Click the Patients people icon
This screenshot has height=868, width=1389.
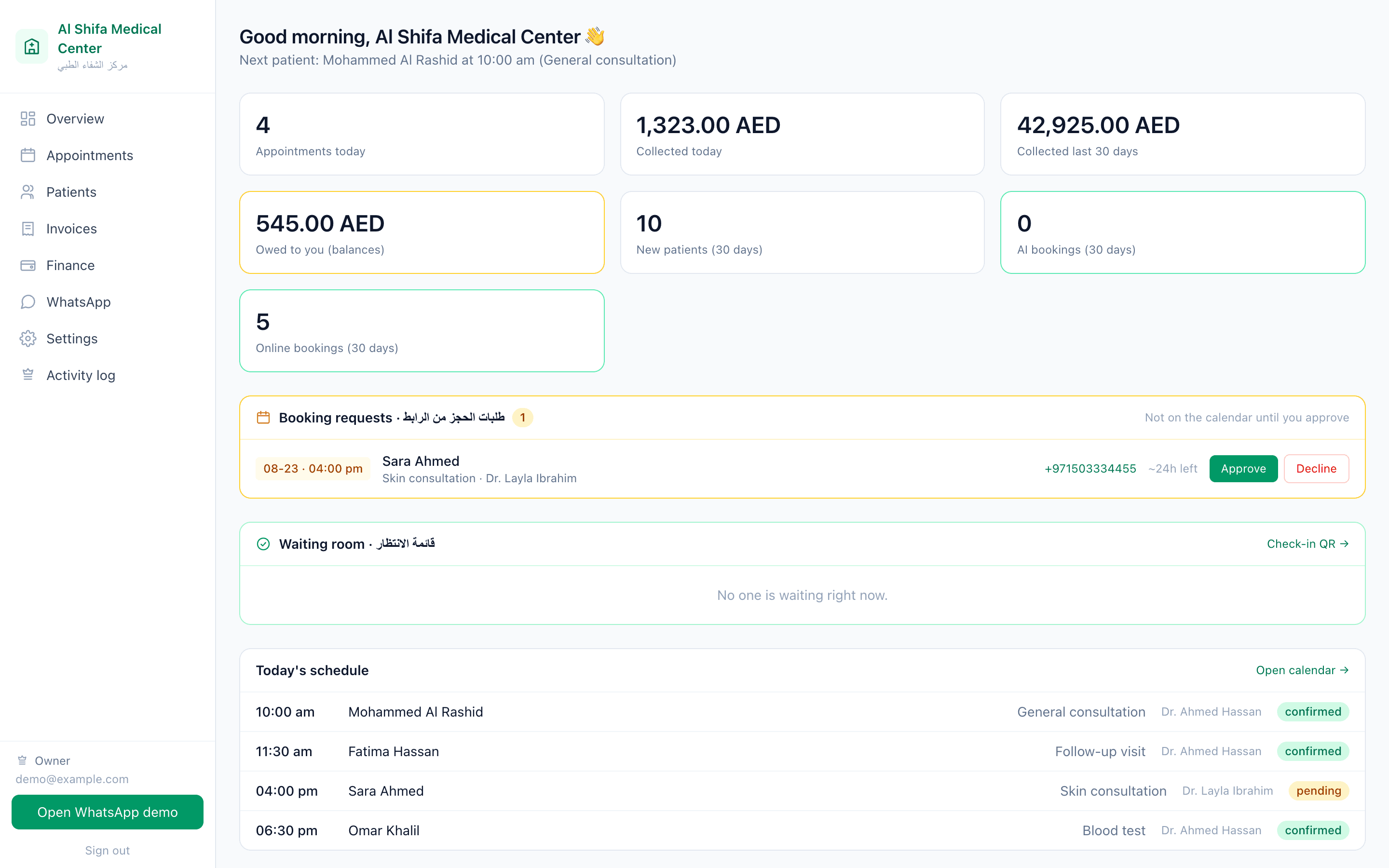(x=27, y=192)
